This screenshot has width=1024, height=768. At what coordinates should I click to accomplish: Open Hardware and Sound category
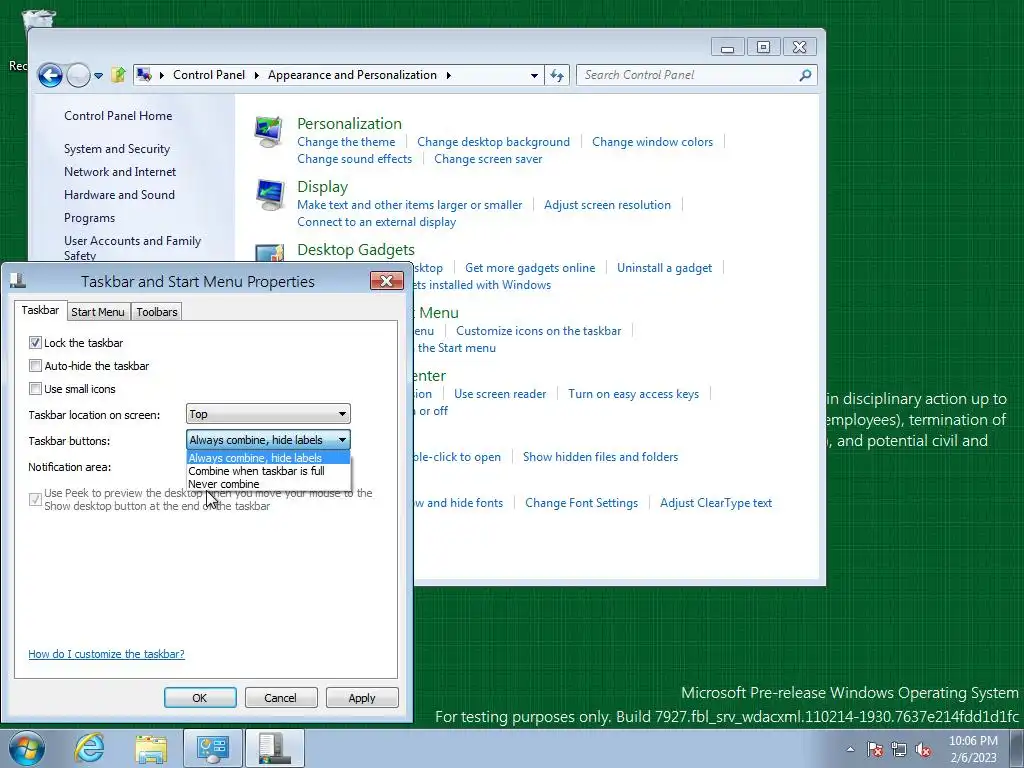point(120,195)
